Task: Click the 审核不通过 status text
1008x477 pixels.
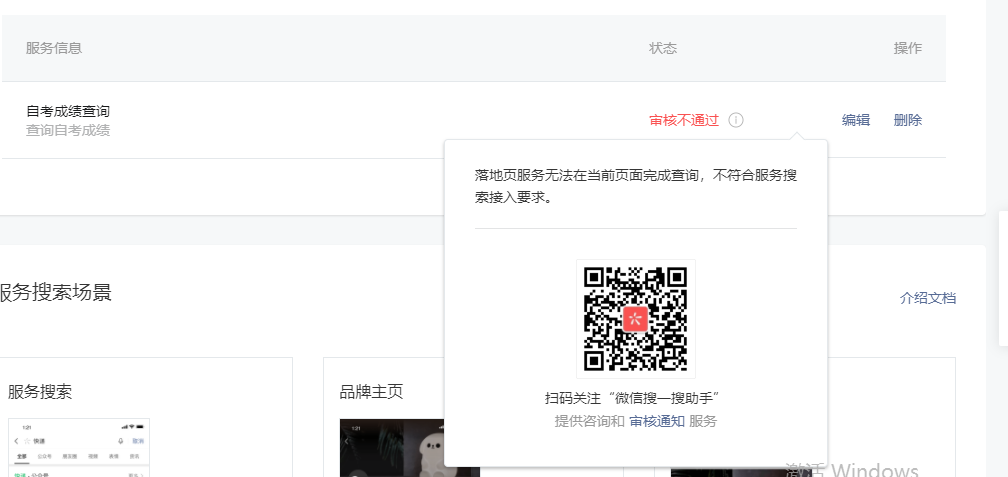Action: coord(684,120)
